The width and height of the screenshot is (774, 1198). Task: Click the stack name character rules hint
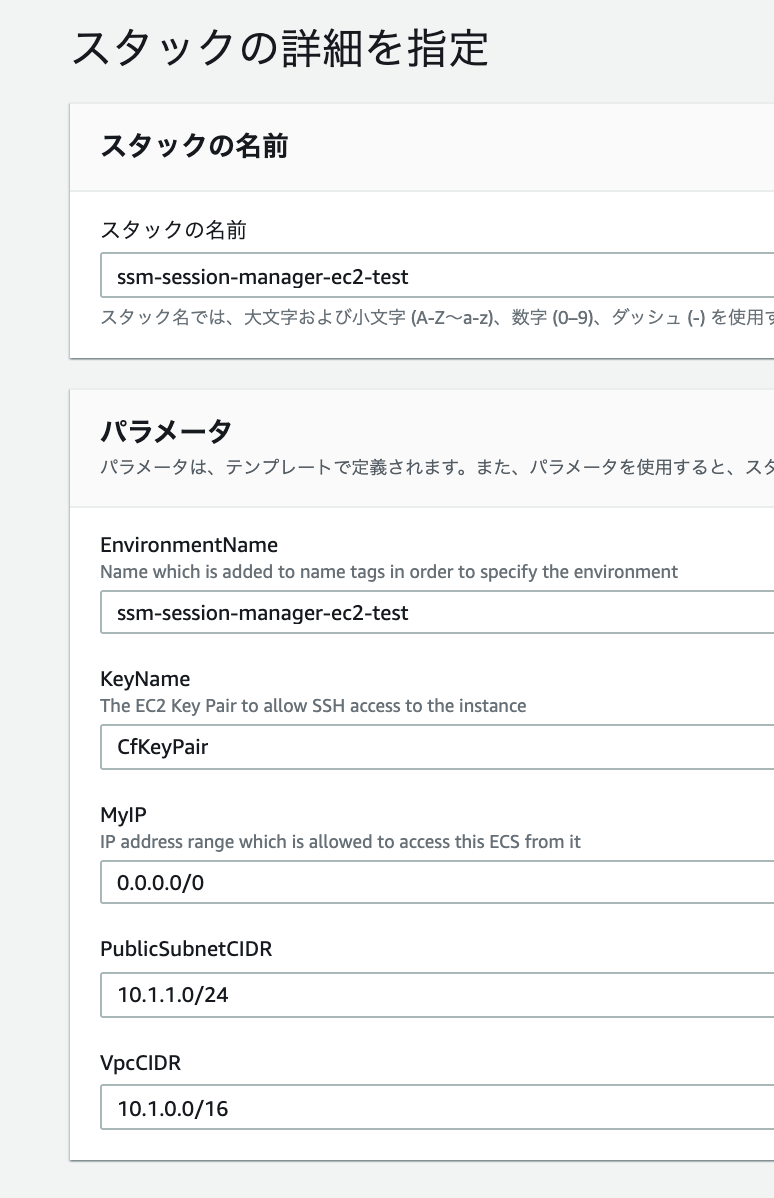click(437, 317)
